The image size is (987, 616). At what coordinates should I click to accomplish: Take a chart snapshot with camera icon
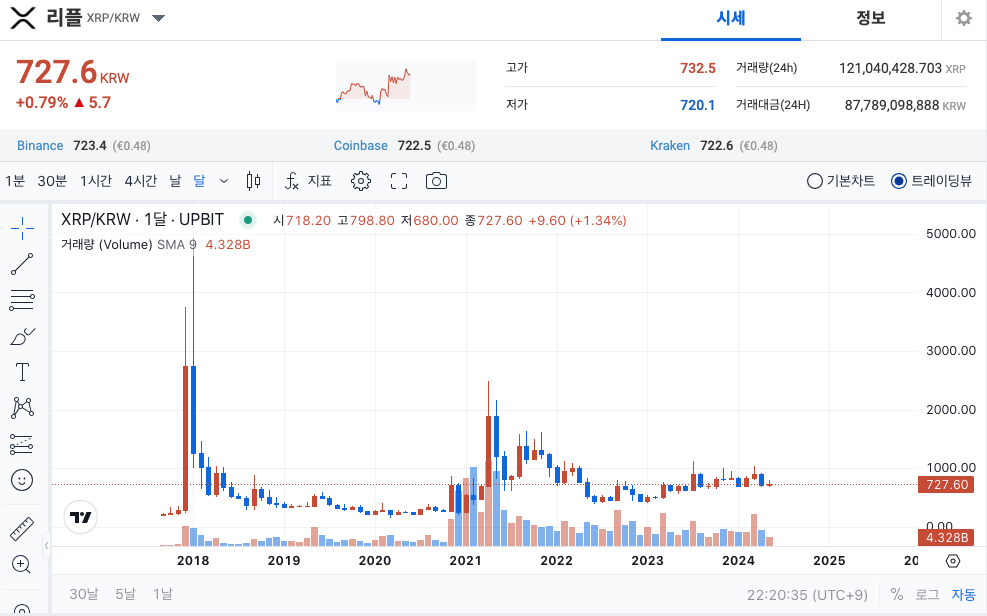tap(436, 181)
